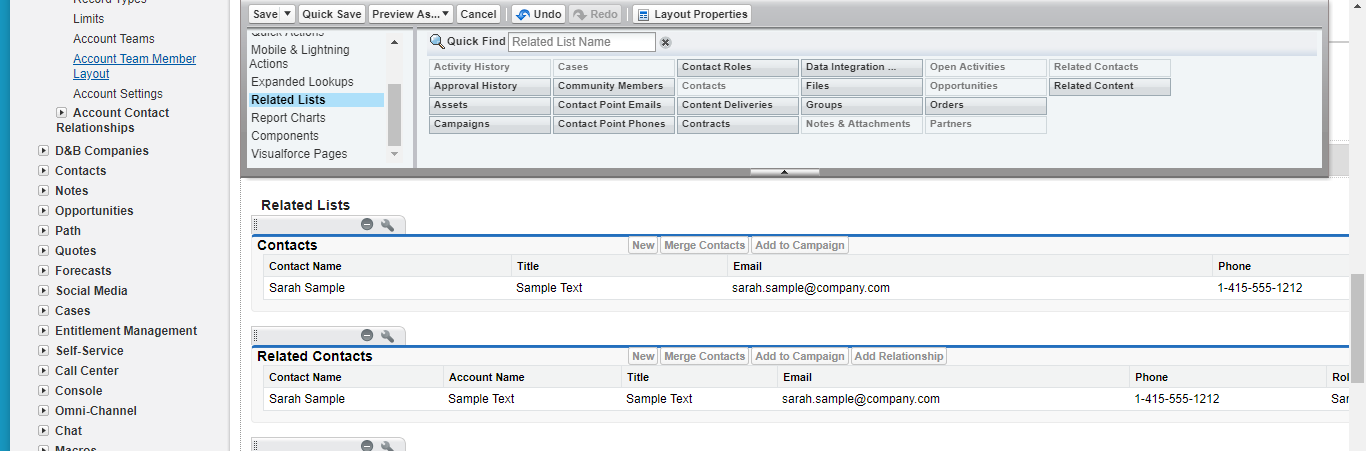Collapse the palette using the up arrow handle
The width and height of the screenshot is (1366, 451).
point(785,172)
